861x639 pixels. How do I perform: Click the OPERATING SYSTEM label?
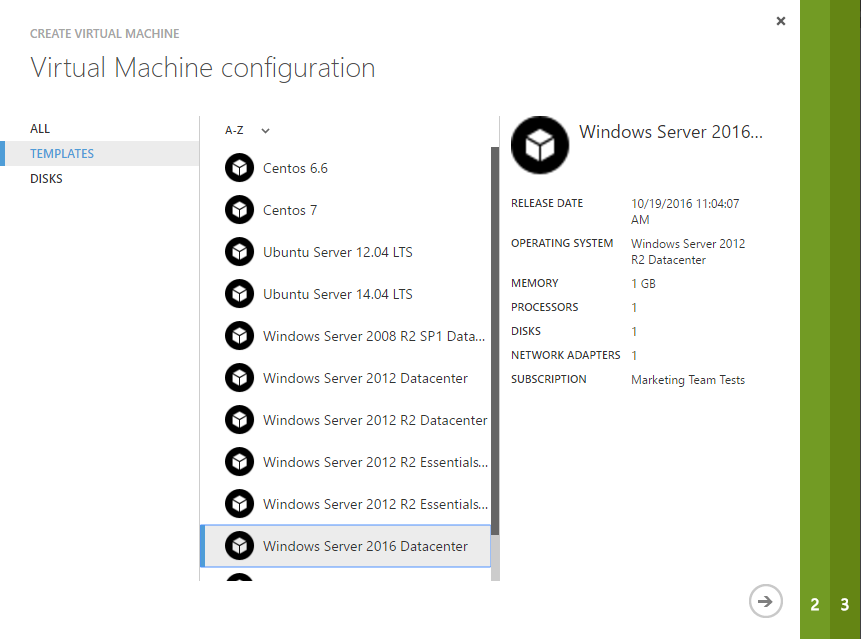click(x=562, y=243)
